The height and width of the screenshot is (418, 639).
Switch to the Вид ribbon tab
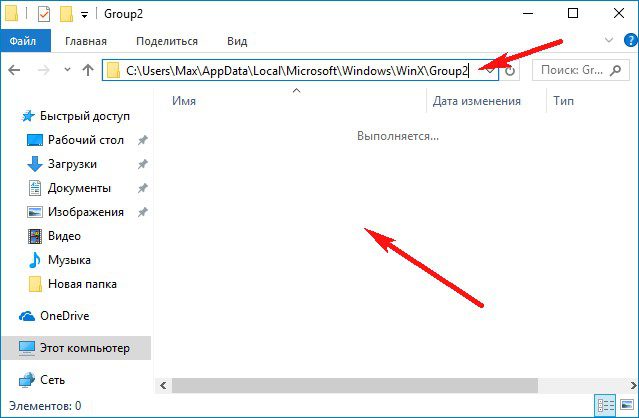[x=237, y=41]
